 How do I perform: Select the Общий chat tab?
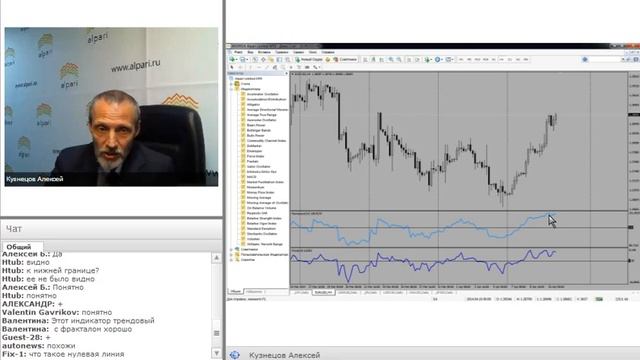(x=19, y=247)
